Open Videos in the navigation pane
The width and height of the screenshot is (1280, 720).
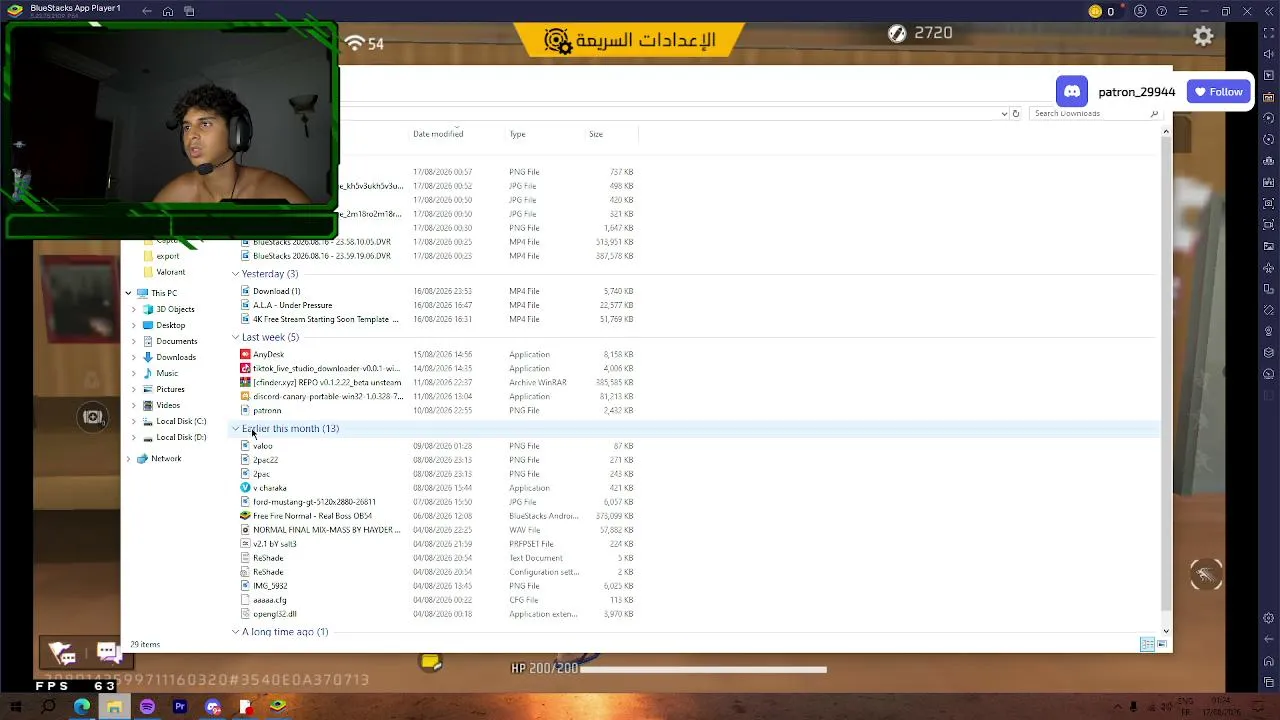167,405
